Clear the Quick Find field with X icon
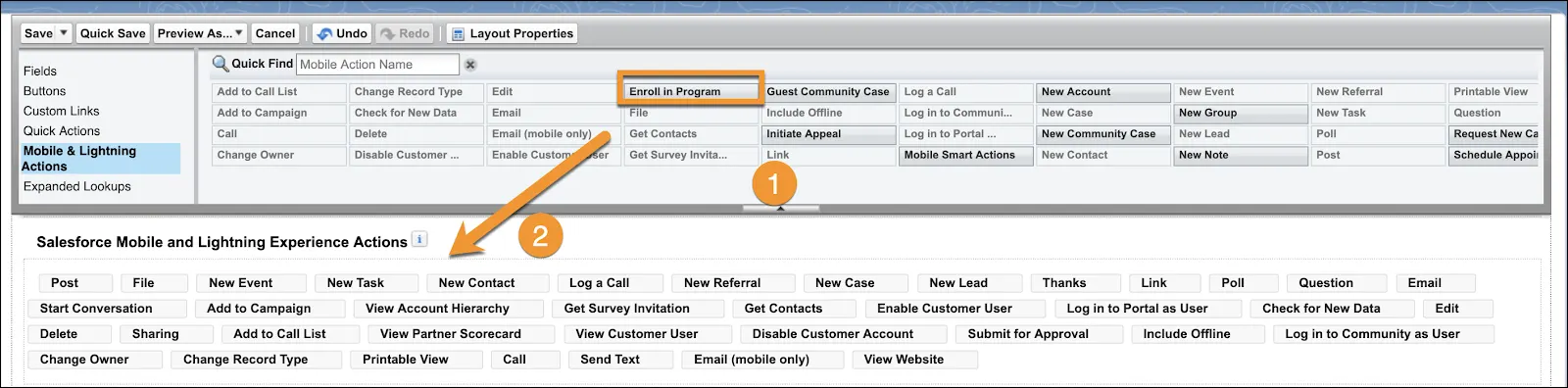The width and height of the screenshot is (1568, 388). (x=470, y=65)
